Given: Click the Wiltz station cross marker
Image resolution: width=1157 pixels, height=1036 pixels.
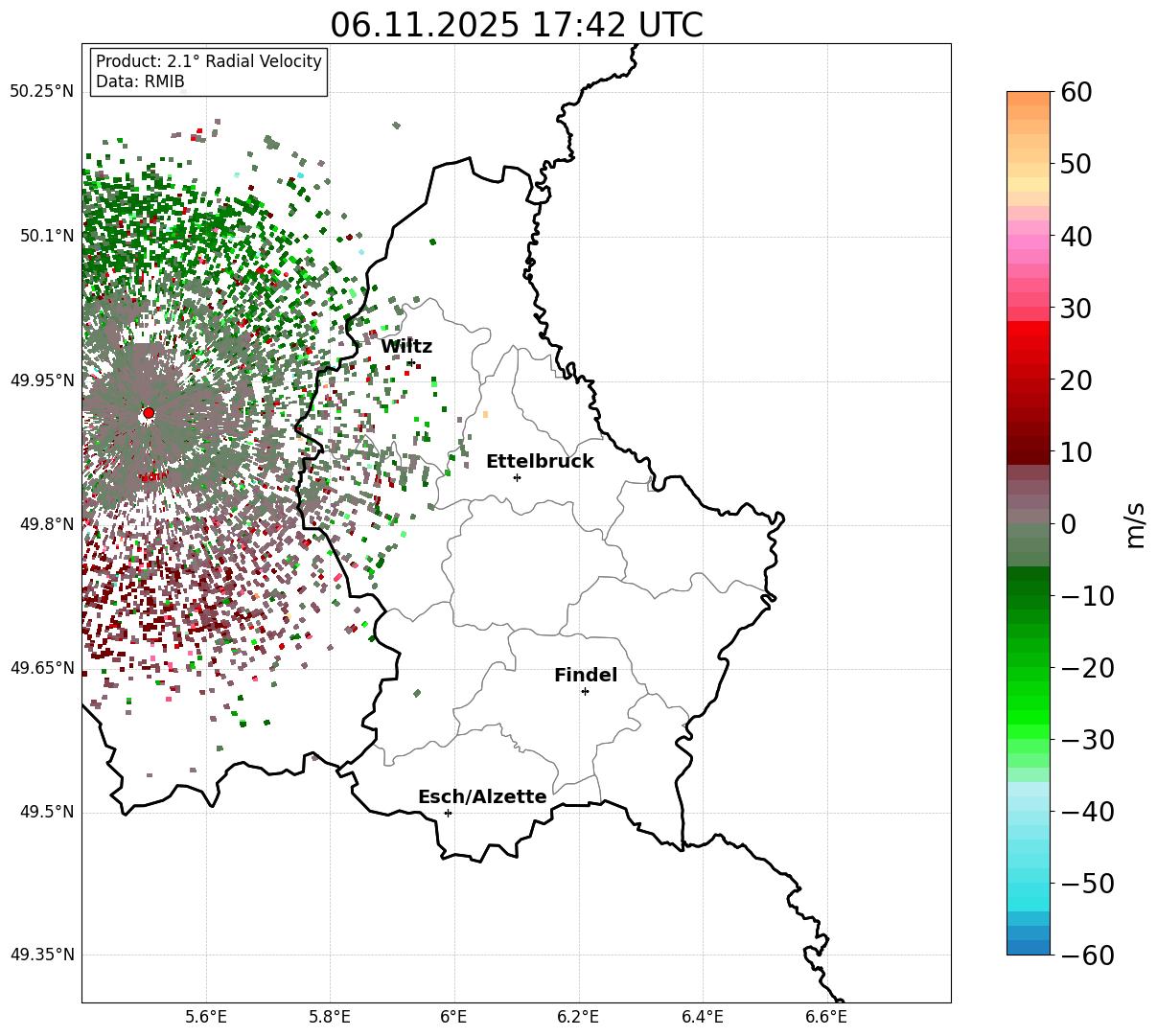Looking at the screenshot, I should pos(411,362).
